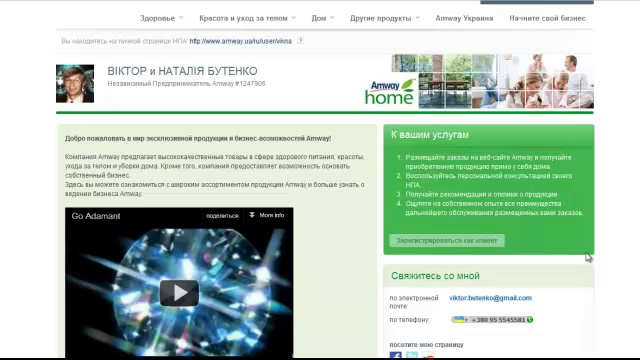
Task: Click the Добро пожаловать welcome heading
Action: [198, 138]
